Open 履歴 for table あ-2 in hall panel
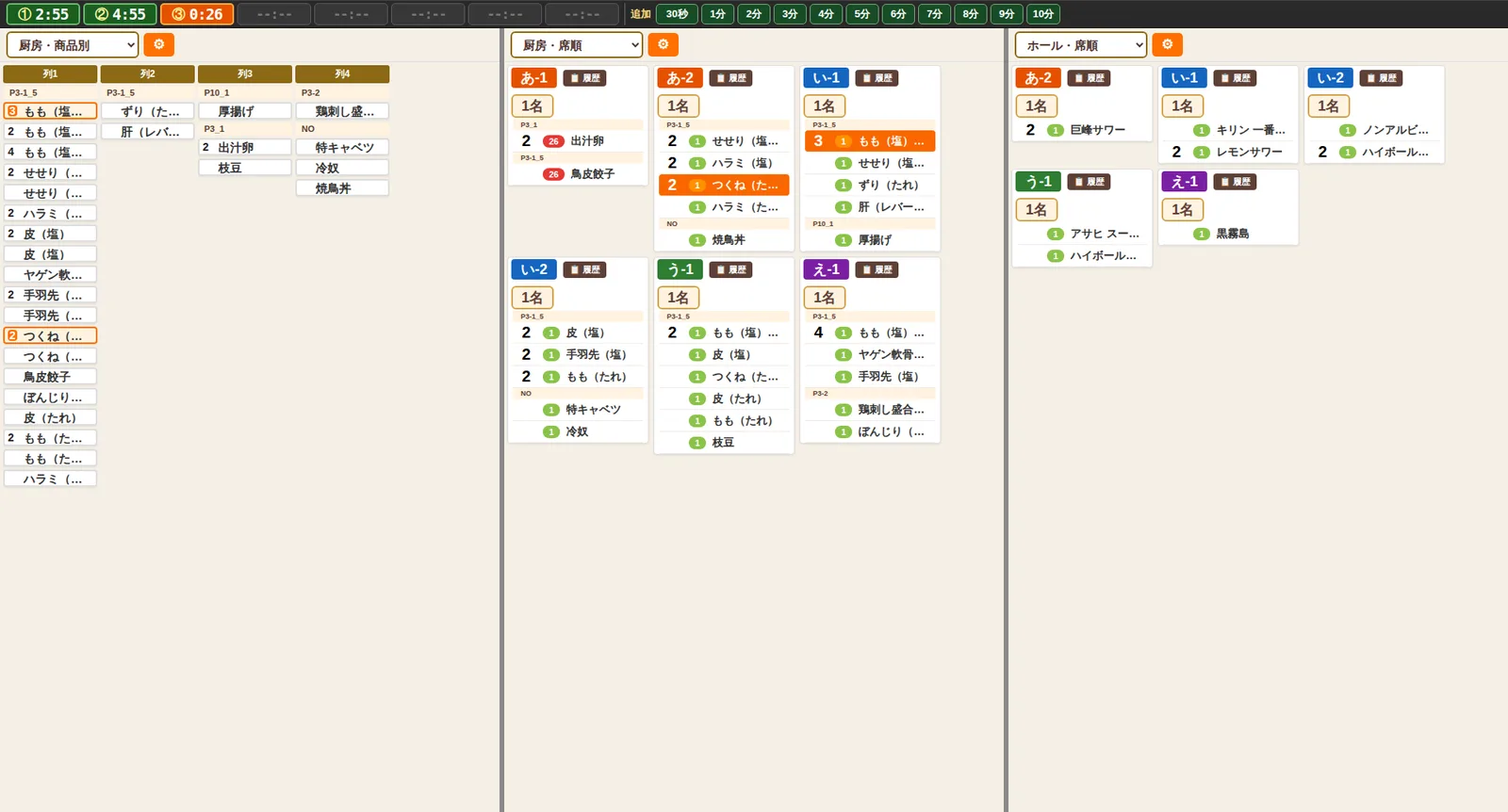This screenshot has height=812, width=1508. (x=1089, y=78)
